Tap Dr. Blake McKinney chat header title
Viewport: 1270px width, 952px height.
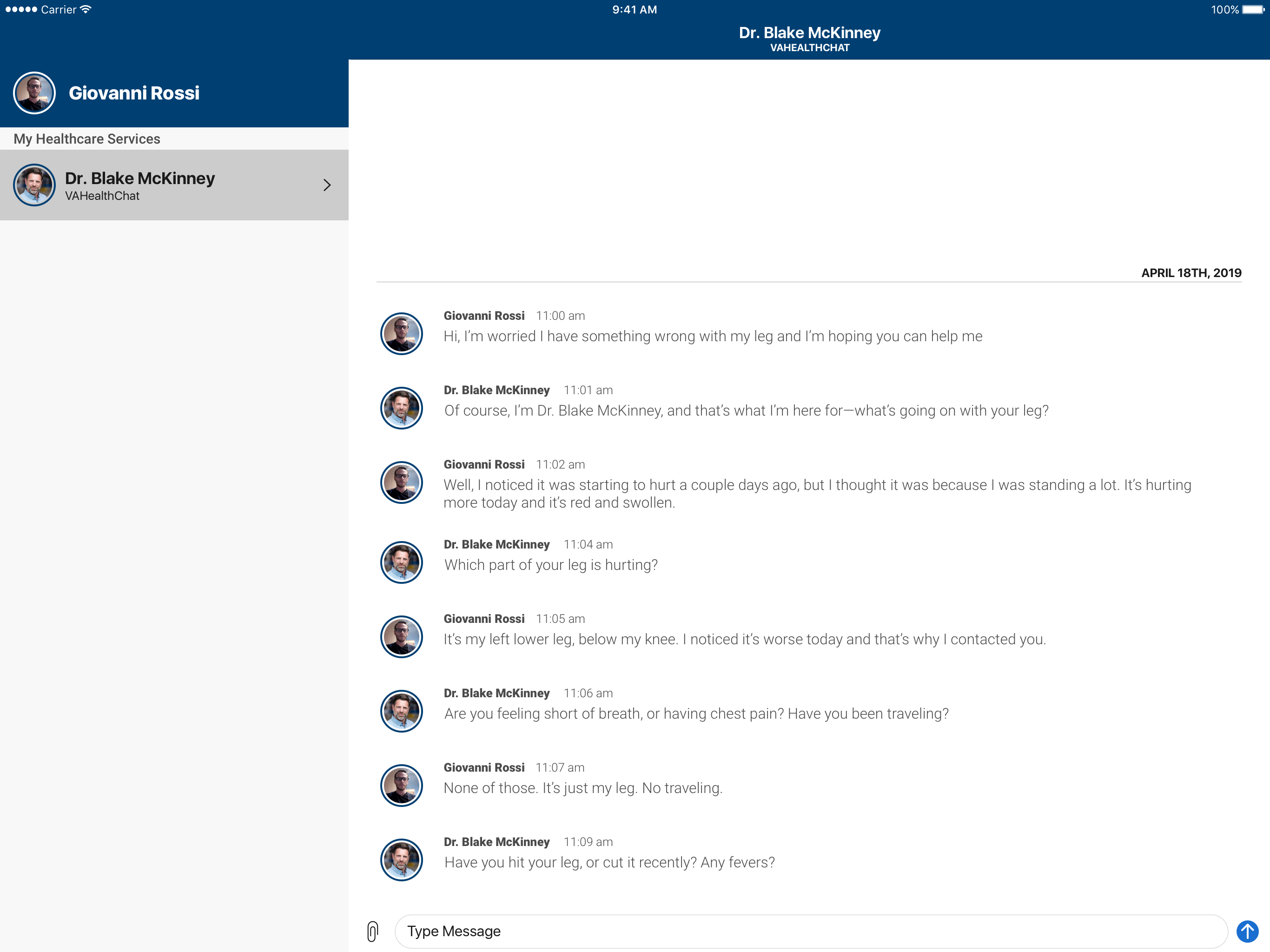pyautogui.click(x=809, y=33)
